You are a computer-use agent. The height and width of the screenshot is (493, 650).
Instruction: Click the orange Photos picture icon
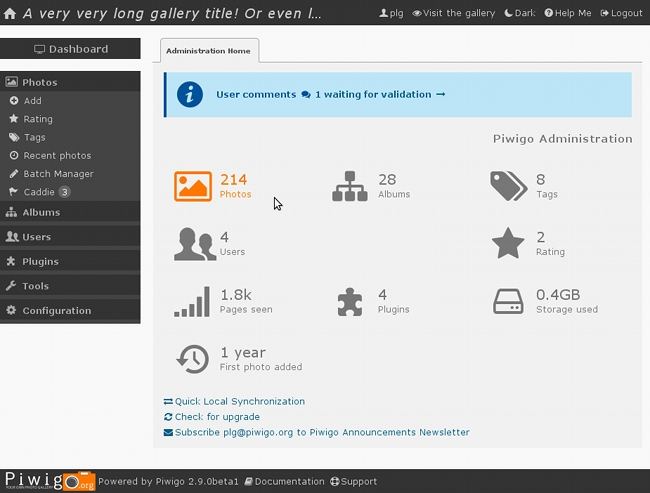click(x=193, y=186)
